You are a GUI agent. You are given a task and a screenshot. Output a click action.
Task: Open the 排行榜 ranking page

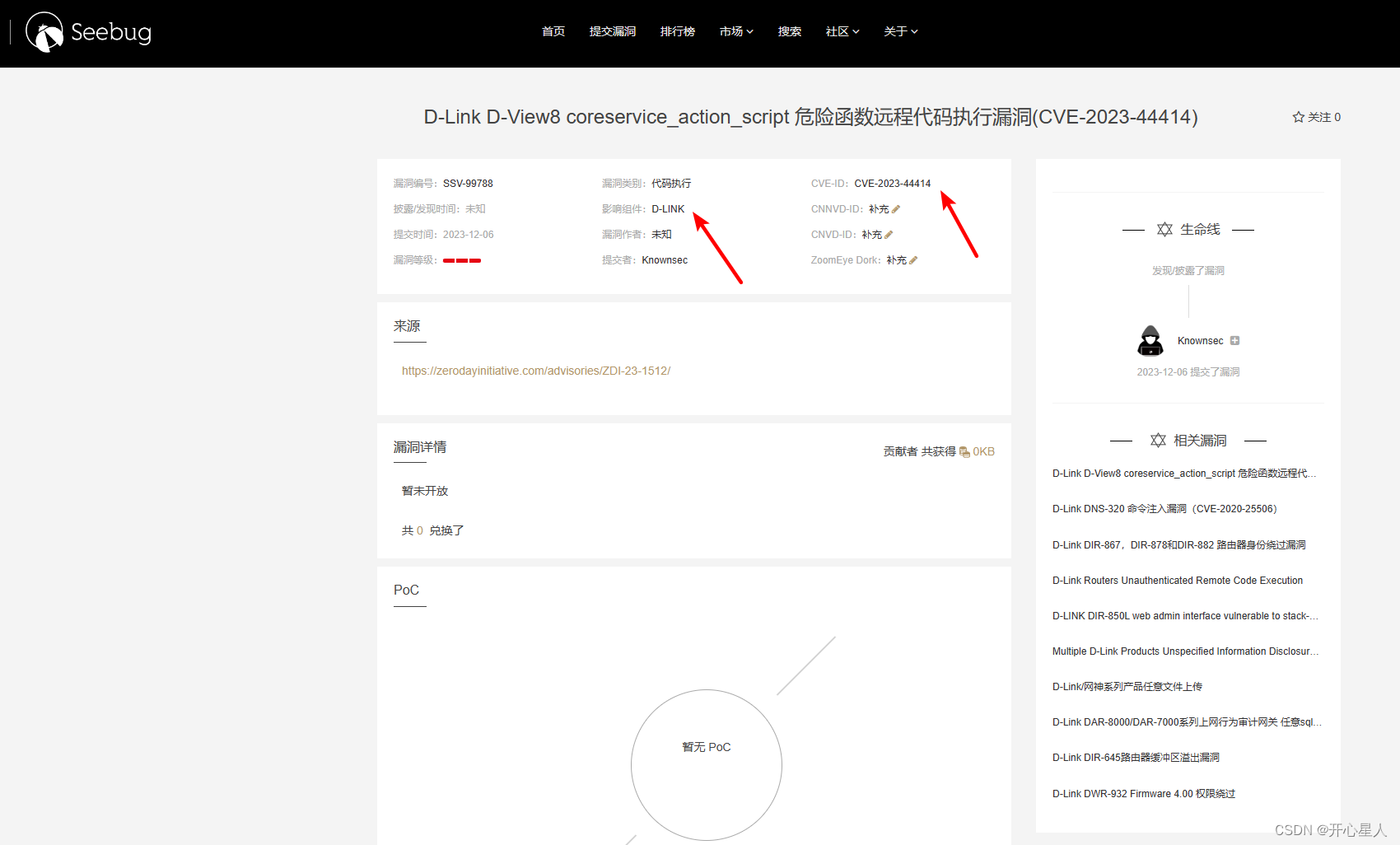click(678, 31)
